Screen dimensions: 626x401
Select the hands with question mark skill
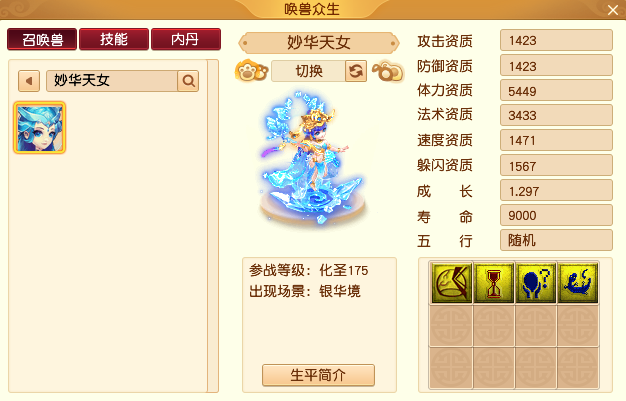(536, 282)
